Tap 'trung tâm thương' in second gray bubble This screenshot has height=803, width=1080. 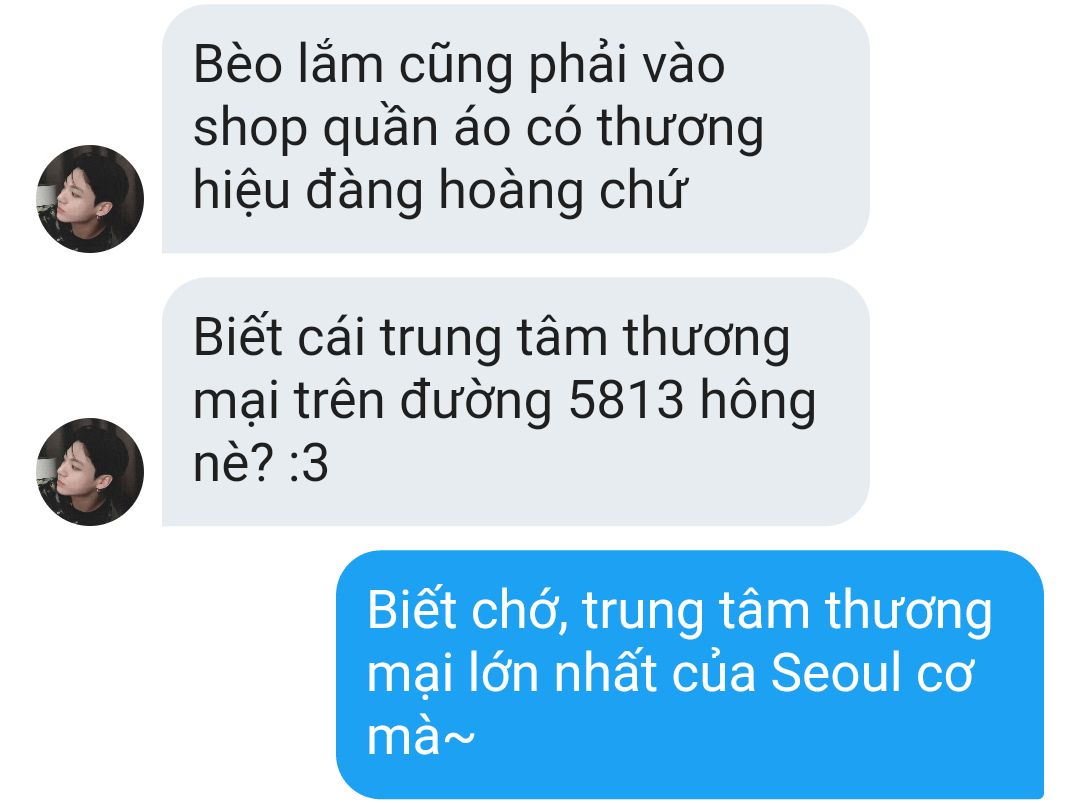coord(585,339)
